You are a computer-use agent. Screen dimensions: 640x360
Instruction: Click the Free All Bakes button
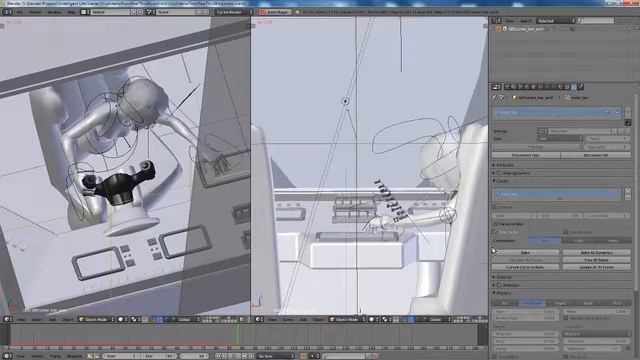597,260
